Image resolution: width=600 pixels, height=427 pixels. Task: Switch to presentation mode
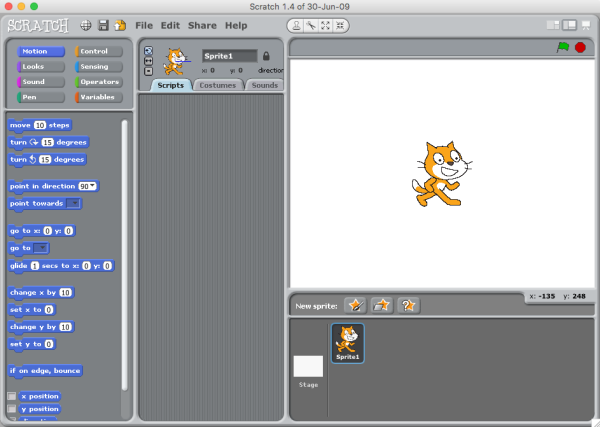pyautogui.click(x=586, y=24)
